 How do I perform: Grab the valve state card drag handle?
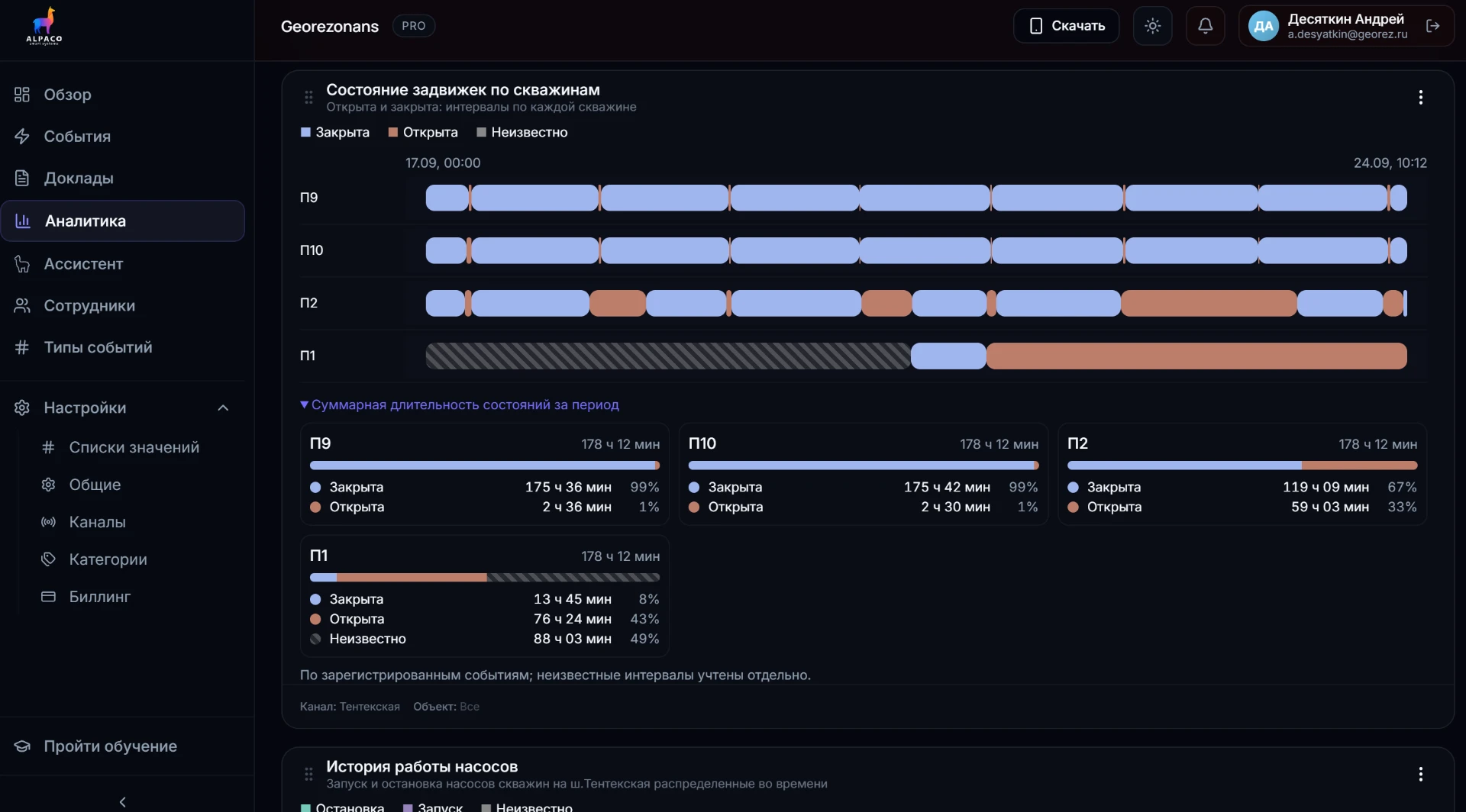pos(308,97)
